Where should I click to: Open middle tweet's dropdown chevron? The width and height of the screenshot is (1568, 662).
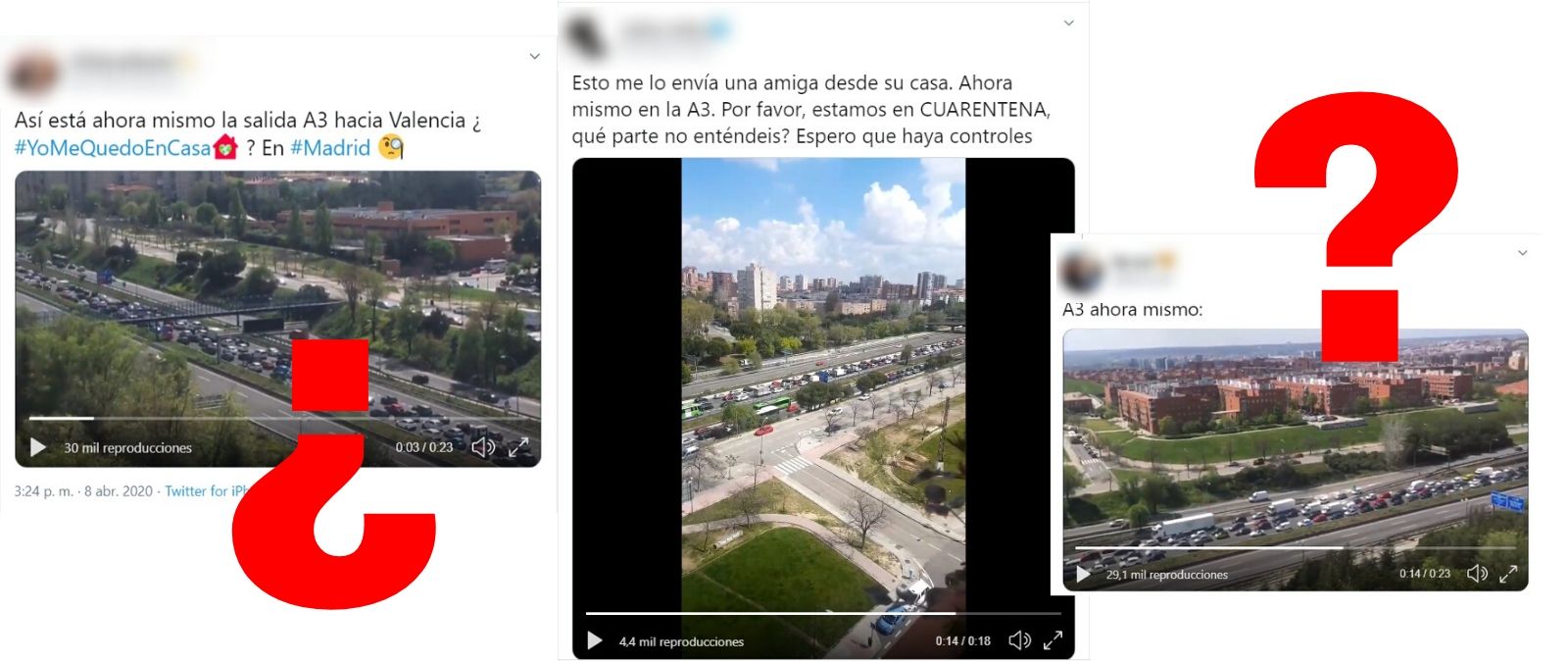1069,23
